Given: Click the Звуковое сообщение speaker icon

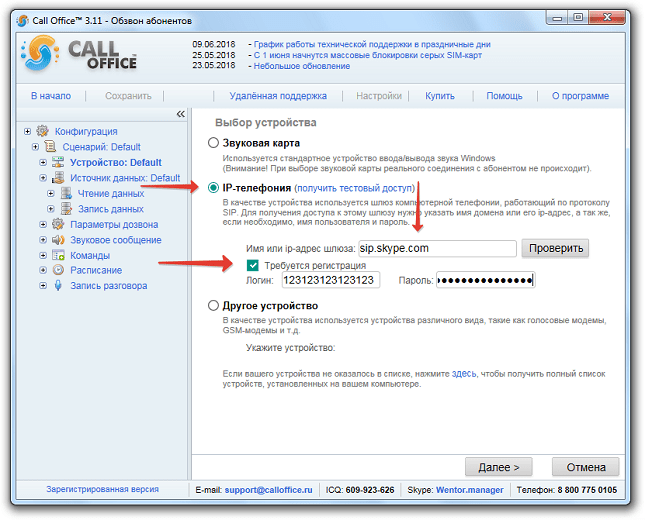Looking at the screenshot, I should click(58, 240).
